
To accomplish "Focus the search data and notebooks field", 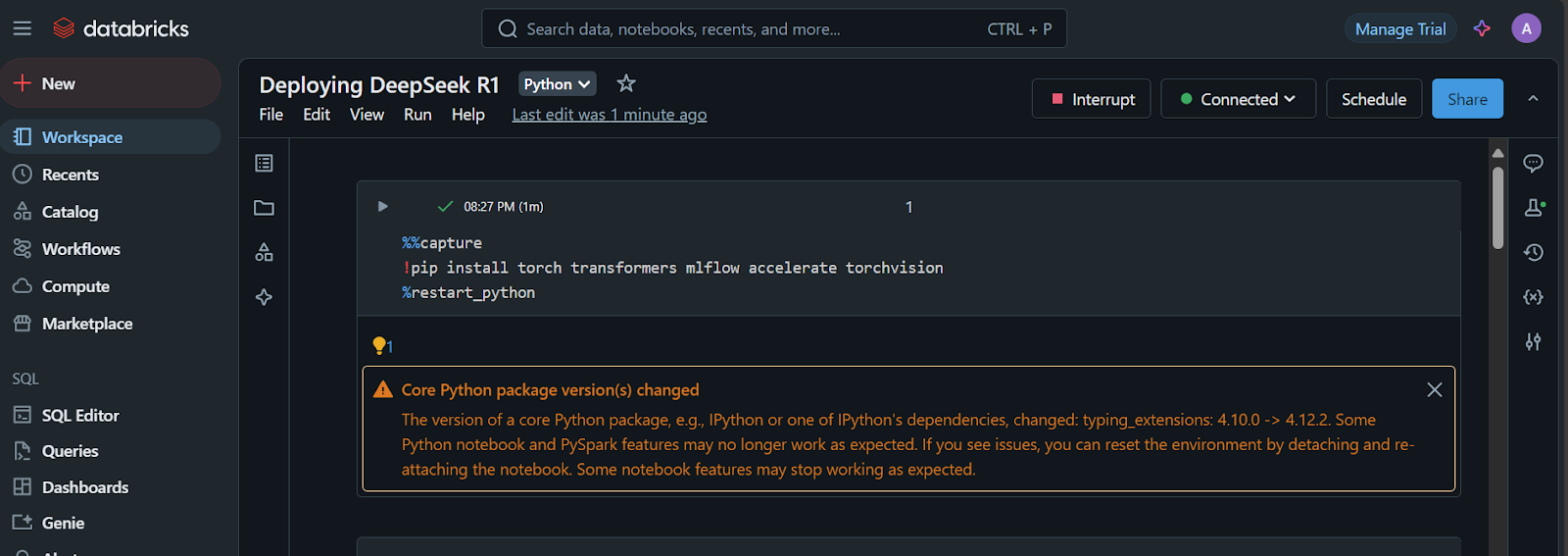I will pos(774,28).
